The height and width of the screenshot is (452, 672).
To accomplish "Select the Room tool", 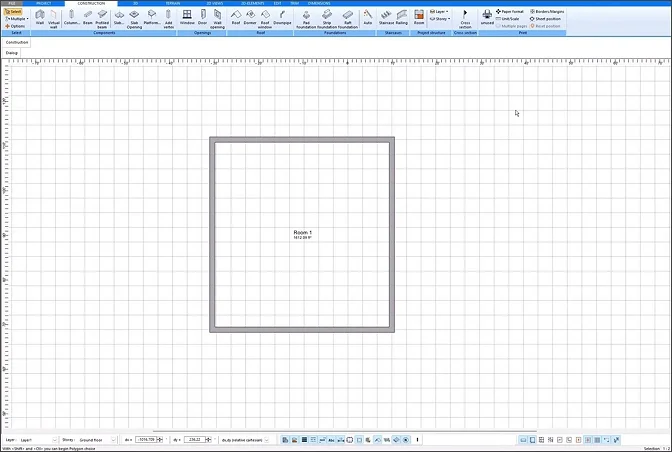I will (419, 18).
